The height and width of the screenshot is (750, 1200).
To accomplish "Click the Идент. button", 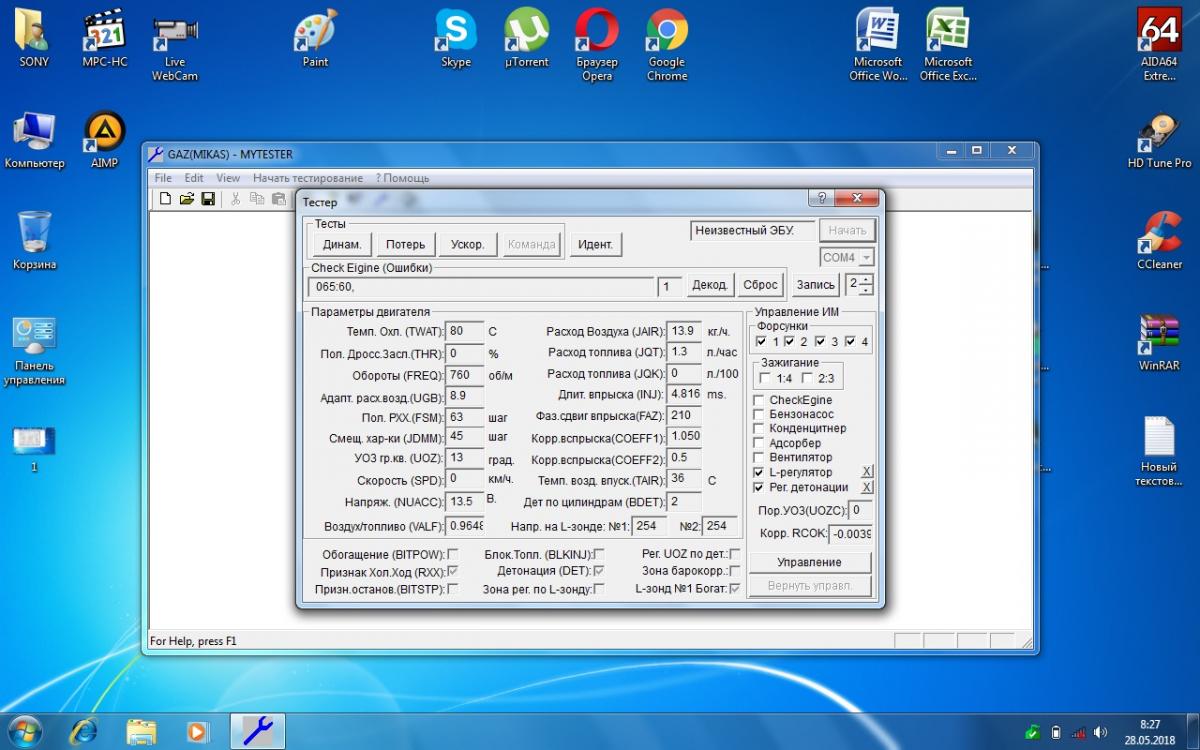I will point(595,244).
